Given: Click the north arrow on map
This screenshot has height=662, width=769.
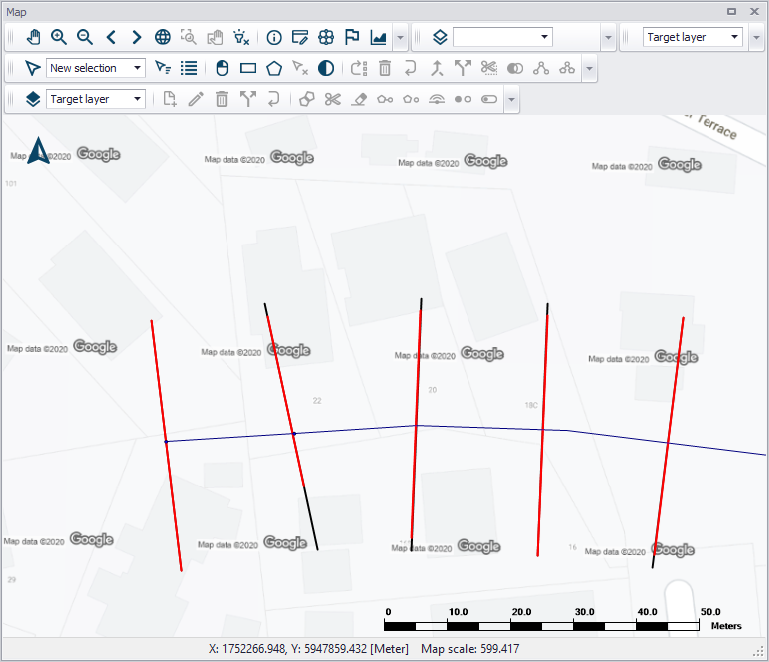Looking at the screenshot, I should point(38,151).
